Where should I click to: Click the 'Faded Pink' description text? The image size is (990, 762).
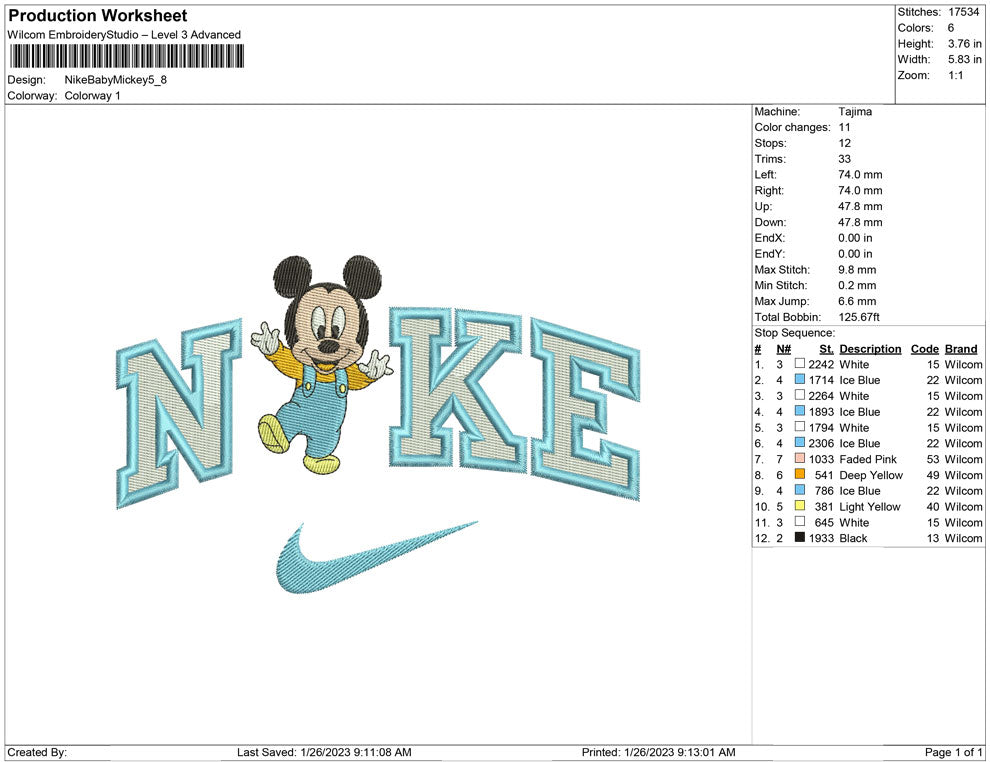[868, 459]
